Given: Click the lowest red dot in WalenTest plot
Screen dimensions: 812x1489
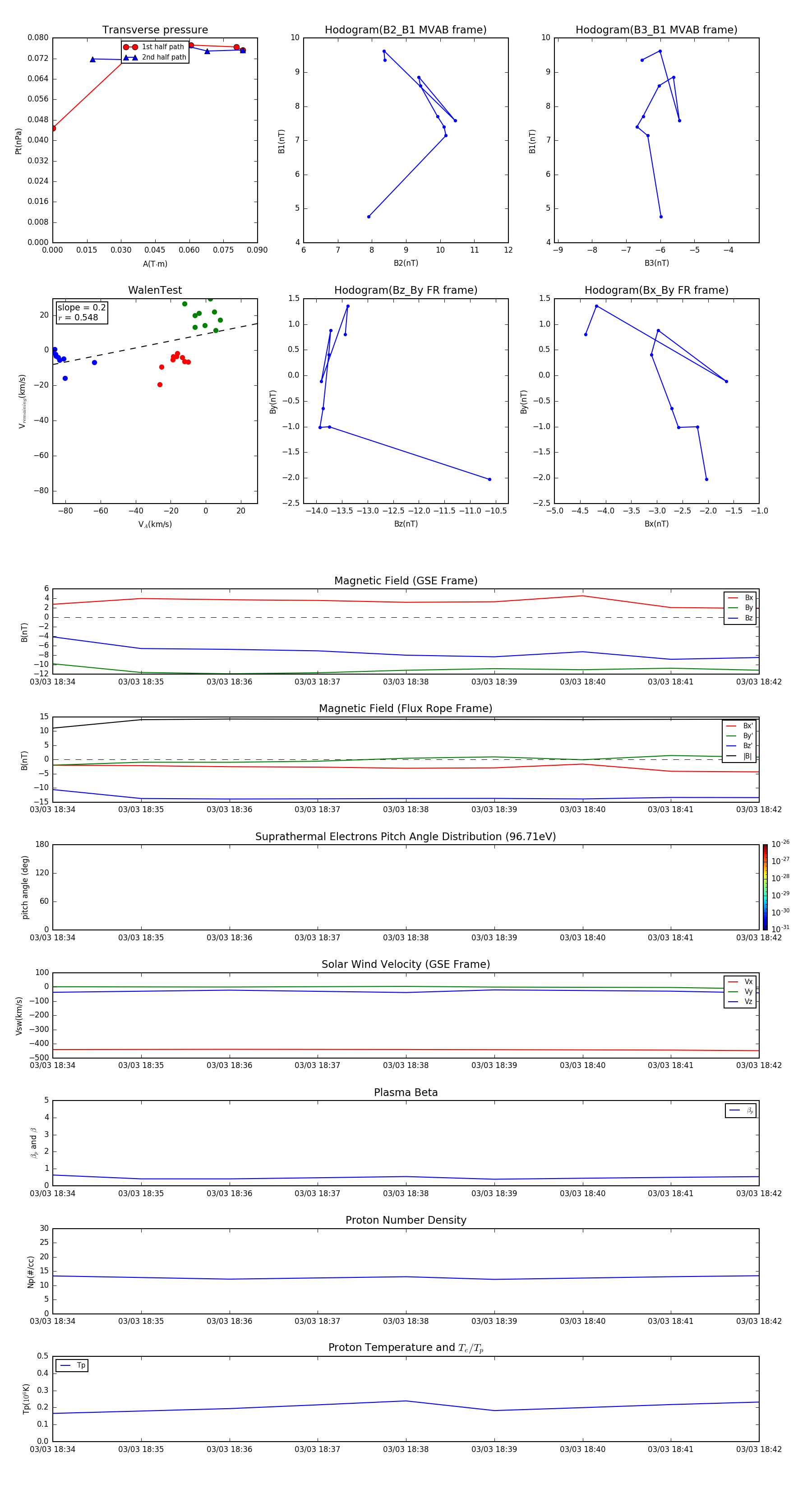Looking at the screenshot, I should point(160,385).
